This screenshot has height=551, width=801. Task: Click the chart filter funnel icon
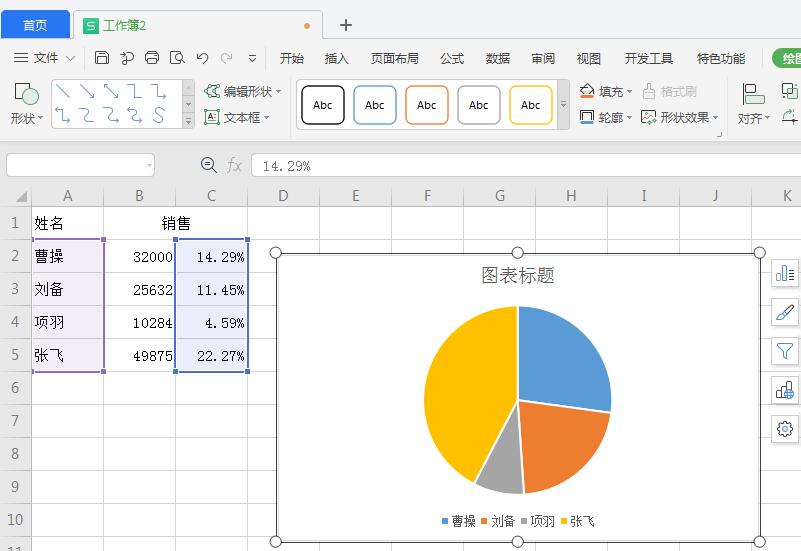[785, 351]
